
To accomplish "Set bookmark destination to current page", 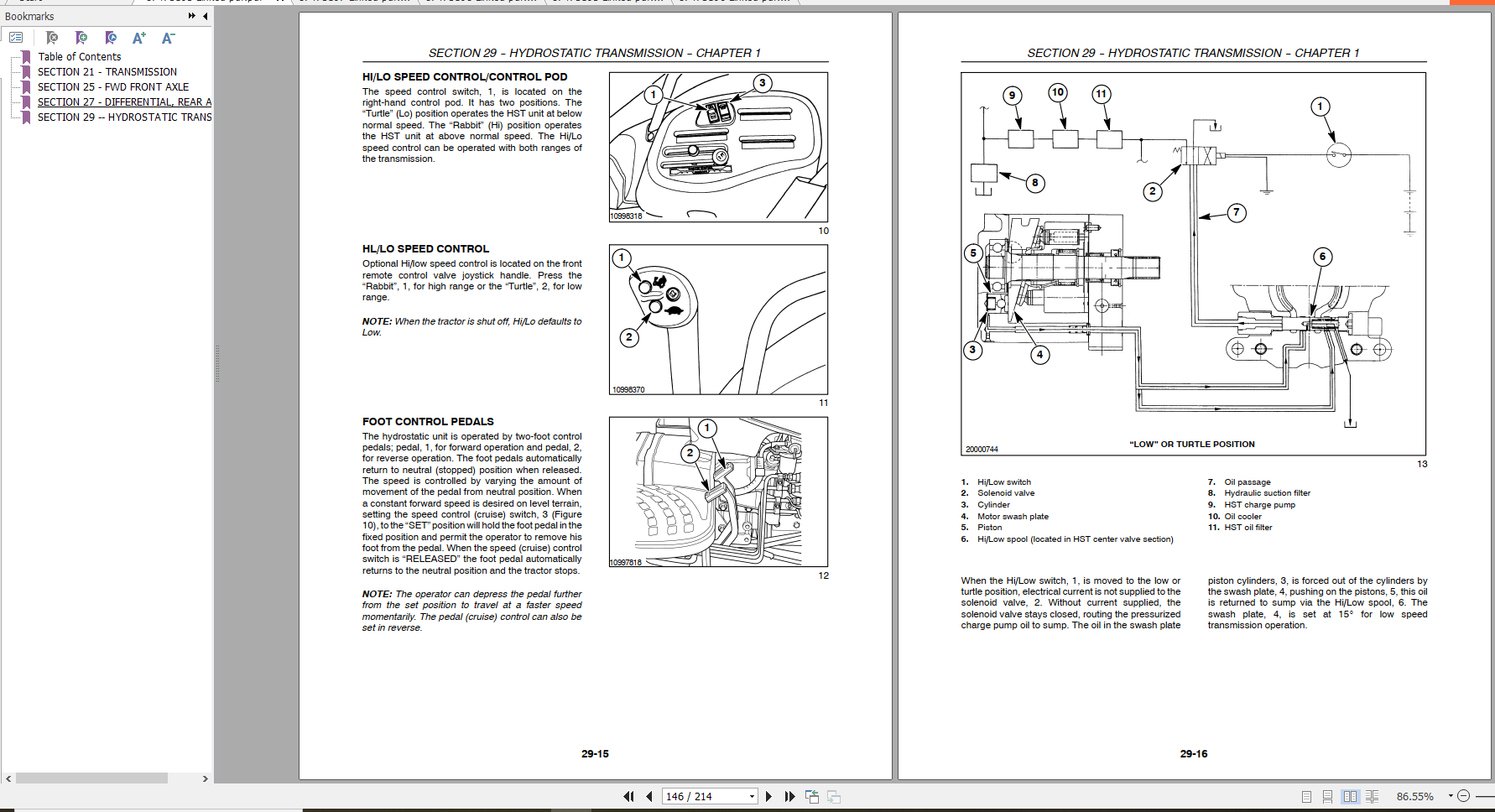I will tap(109, 38).
